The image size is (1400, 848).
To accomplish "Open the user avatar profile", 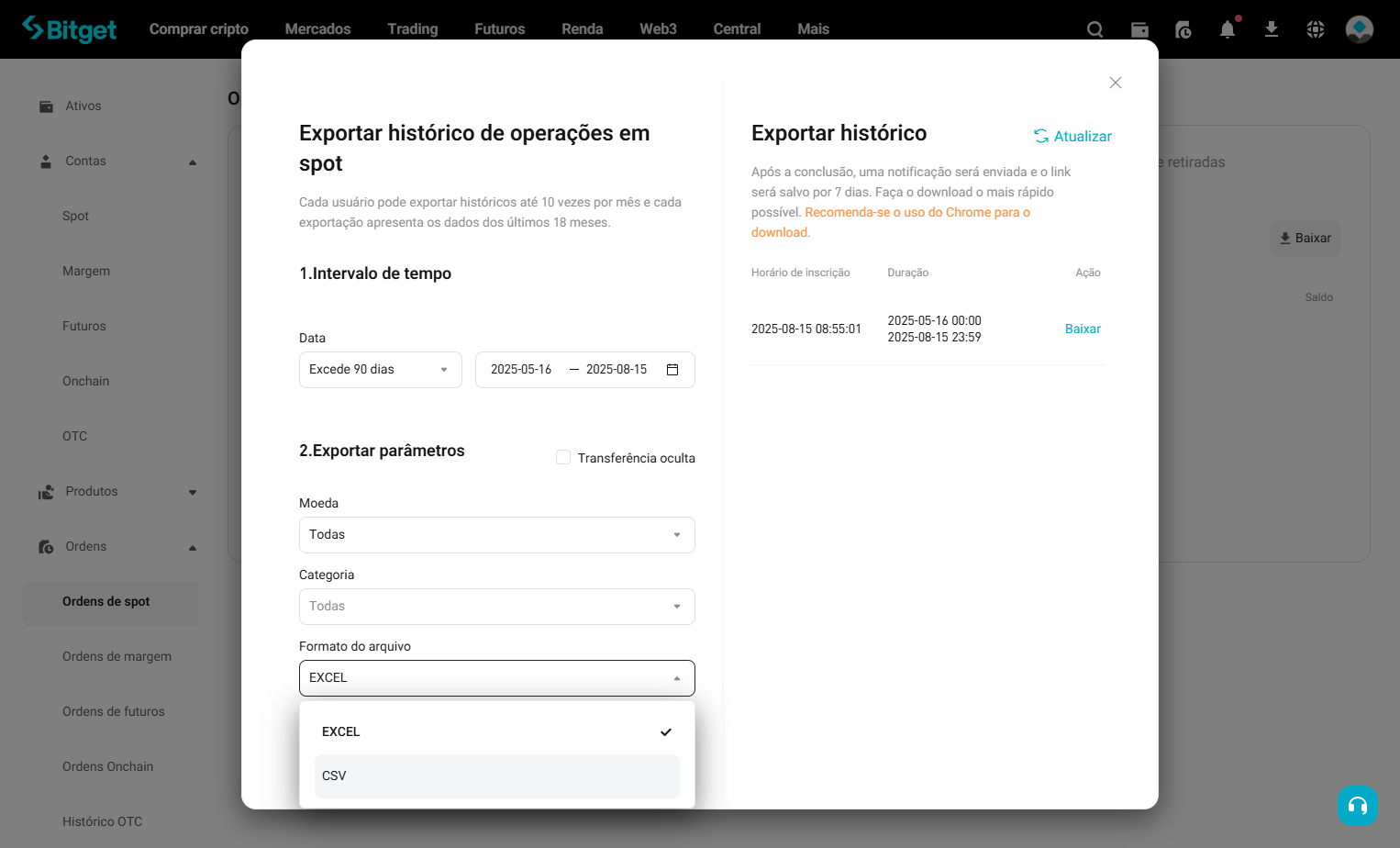I will 1360,29.
